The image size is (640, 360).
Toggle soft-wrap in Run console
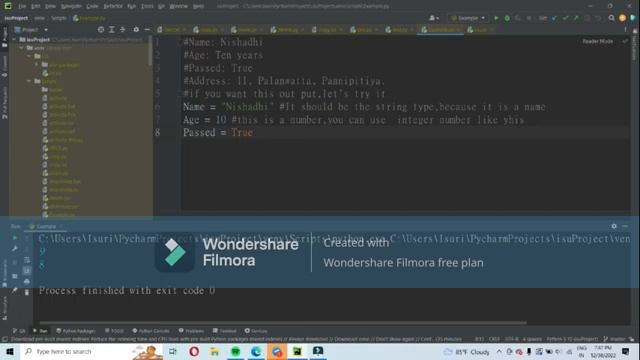coord(27,260)
